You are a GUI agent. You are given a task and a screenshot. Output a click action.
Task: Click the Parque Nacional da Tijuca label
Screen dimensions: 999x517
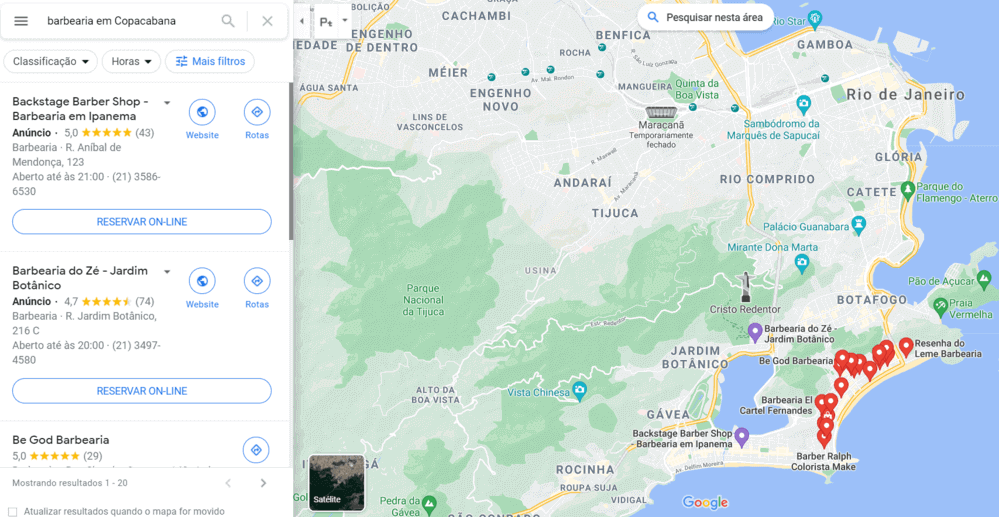point(424,300)
